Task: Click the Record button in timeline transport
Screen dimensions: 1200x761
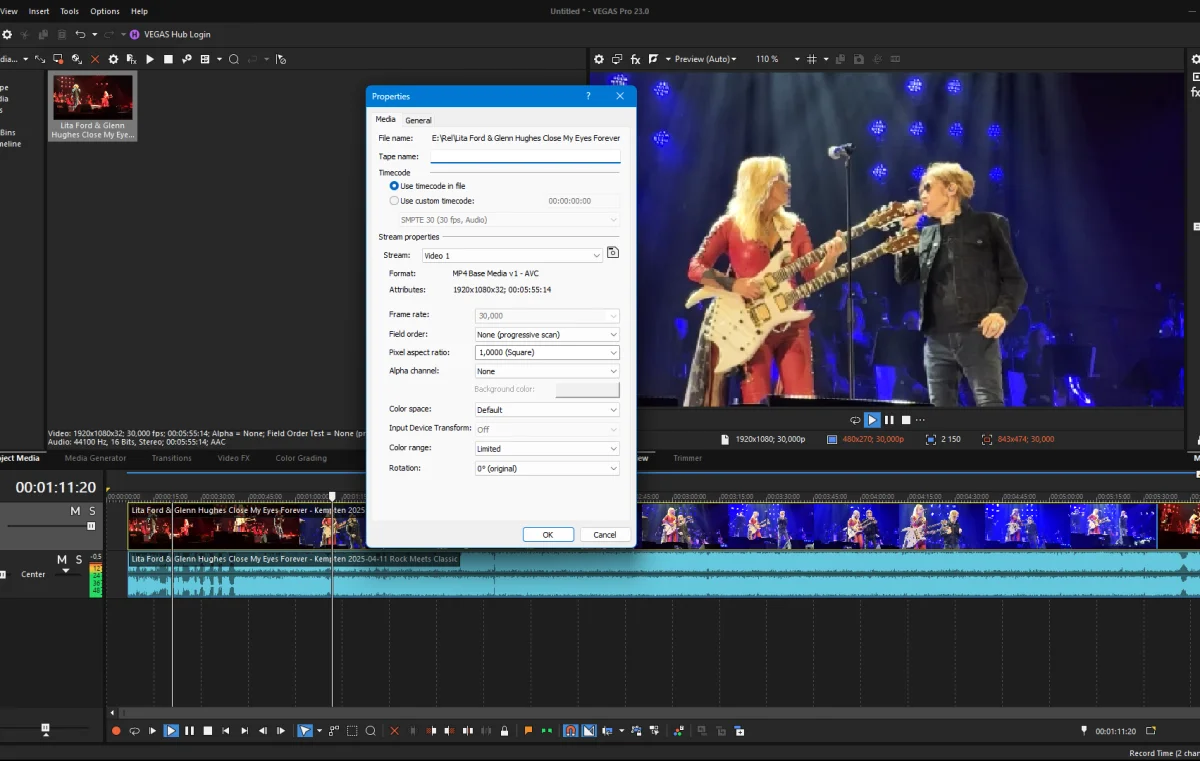Action: point(116,731)
